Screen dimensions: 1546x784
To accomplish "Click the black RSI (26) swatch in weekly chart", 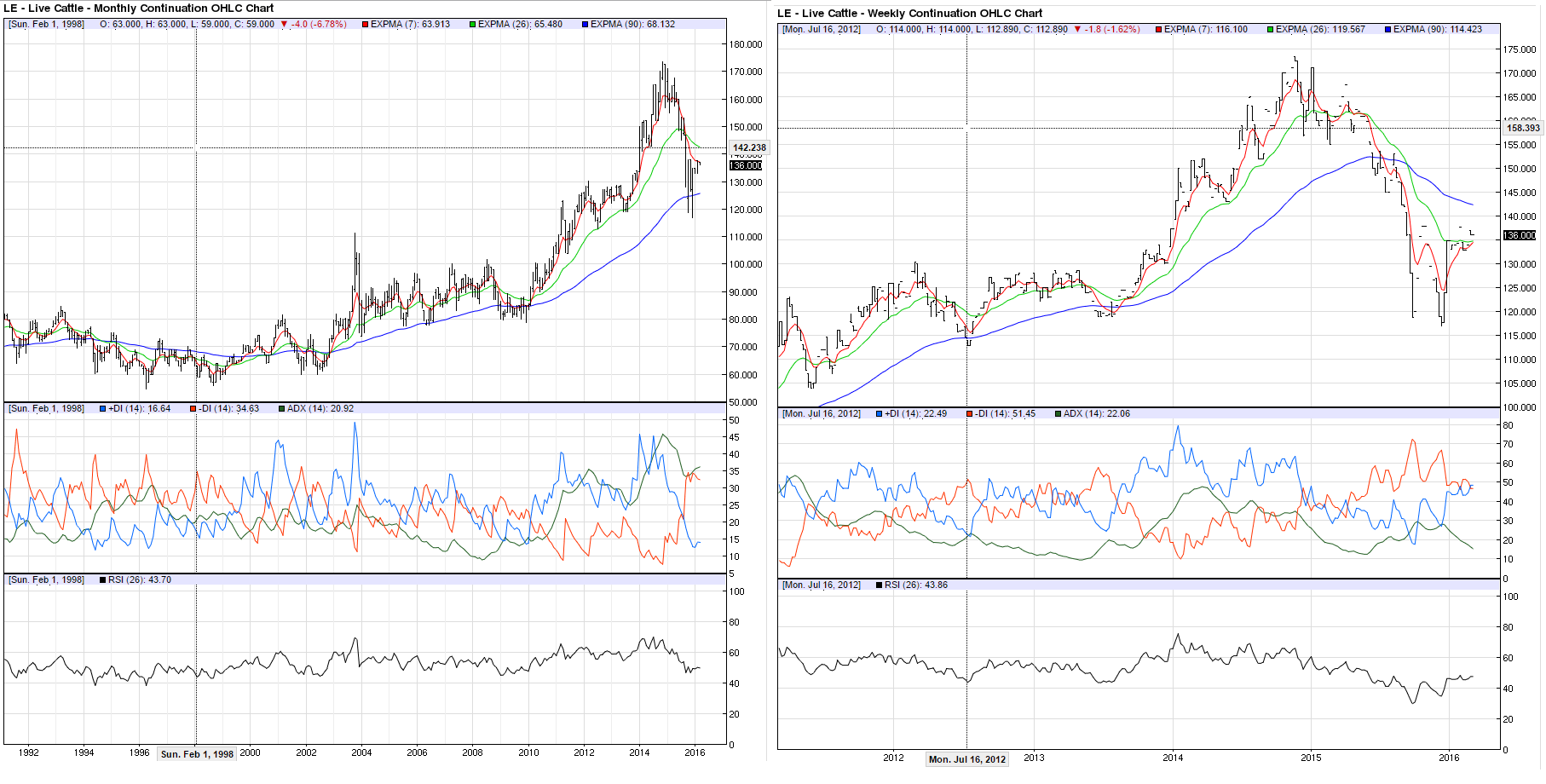I will [879, 585].
